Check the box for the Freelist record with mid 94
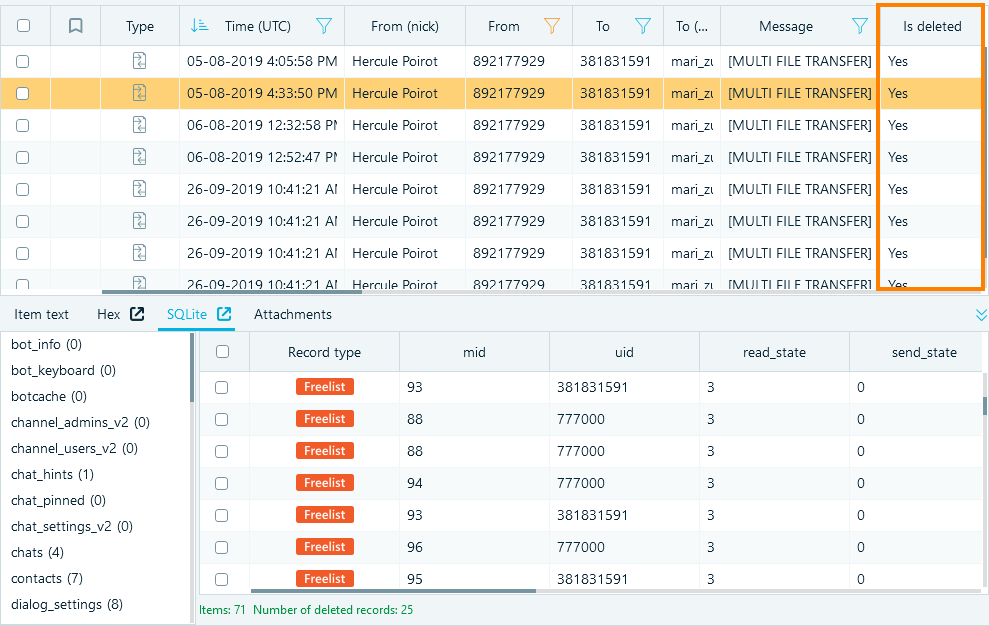The image size is (989, 626). [221, 483]
